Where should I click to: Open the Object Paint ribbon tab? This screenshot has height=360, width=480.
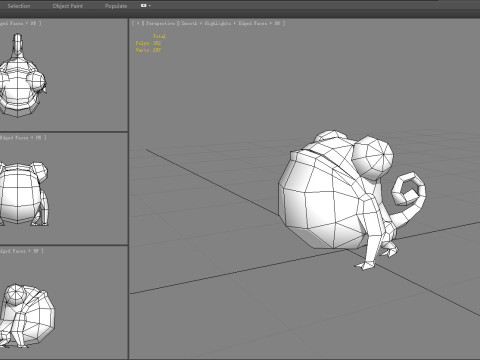click(x=68, y=6)
